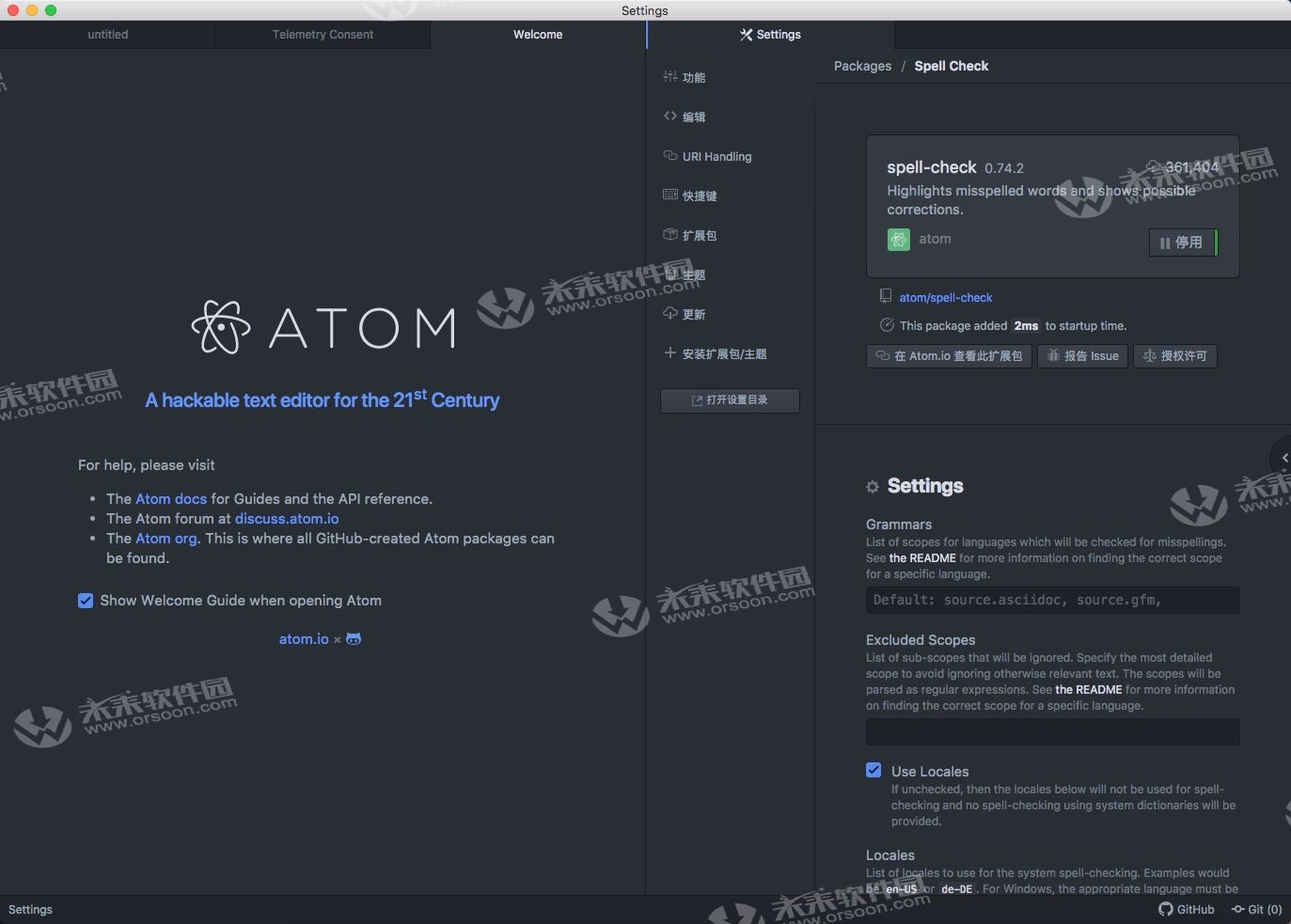
Task: Disable the Use Locales checkbox
Action: click(x=874, y=770)
